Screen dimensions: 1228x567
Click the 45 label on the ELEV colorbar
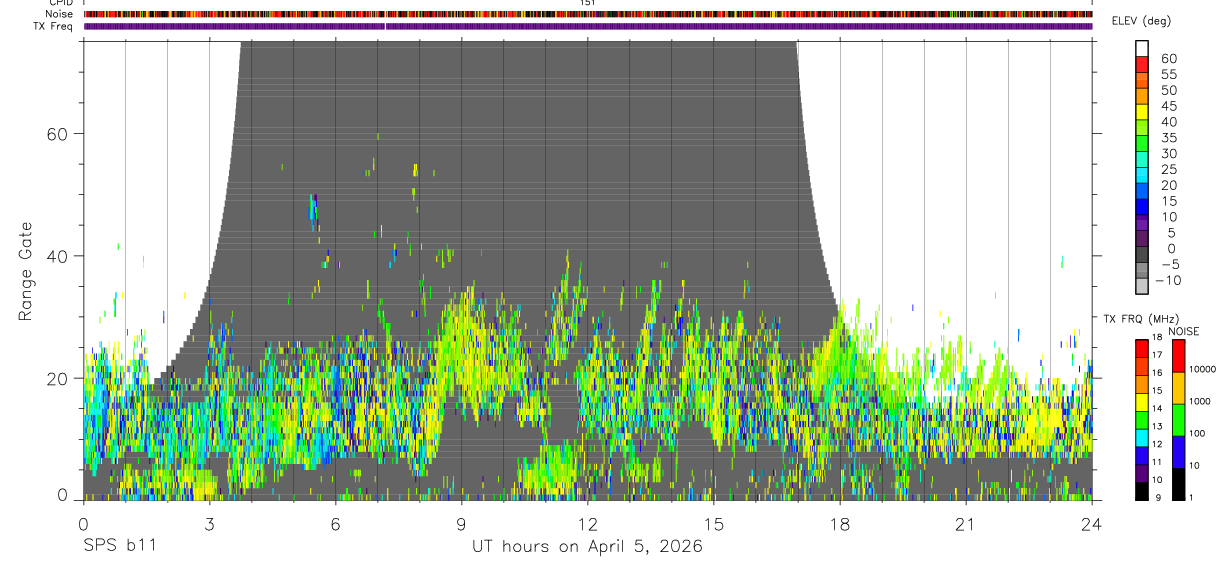tap(1168, 106)
